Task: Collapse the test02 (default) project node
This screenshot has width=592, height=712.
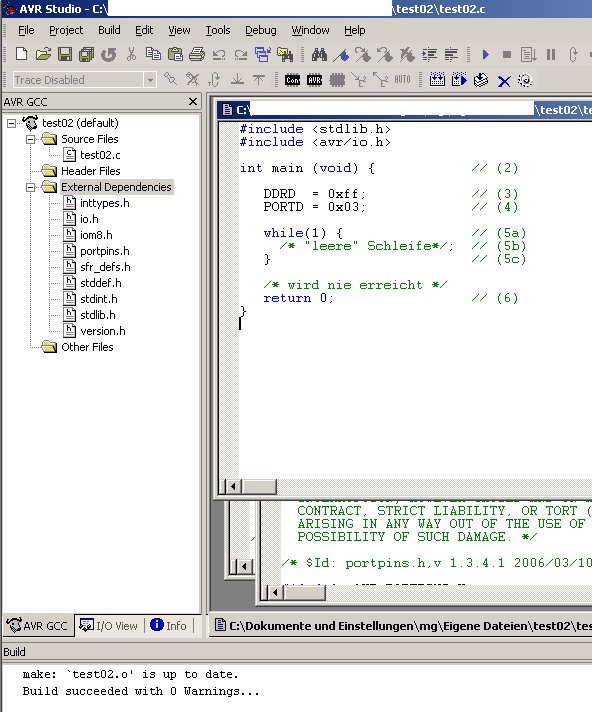Action: pyautogui.click(x=11, y=123)
